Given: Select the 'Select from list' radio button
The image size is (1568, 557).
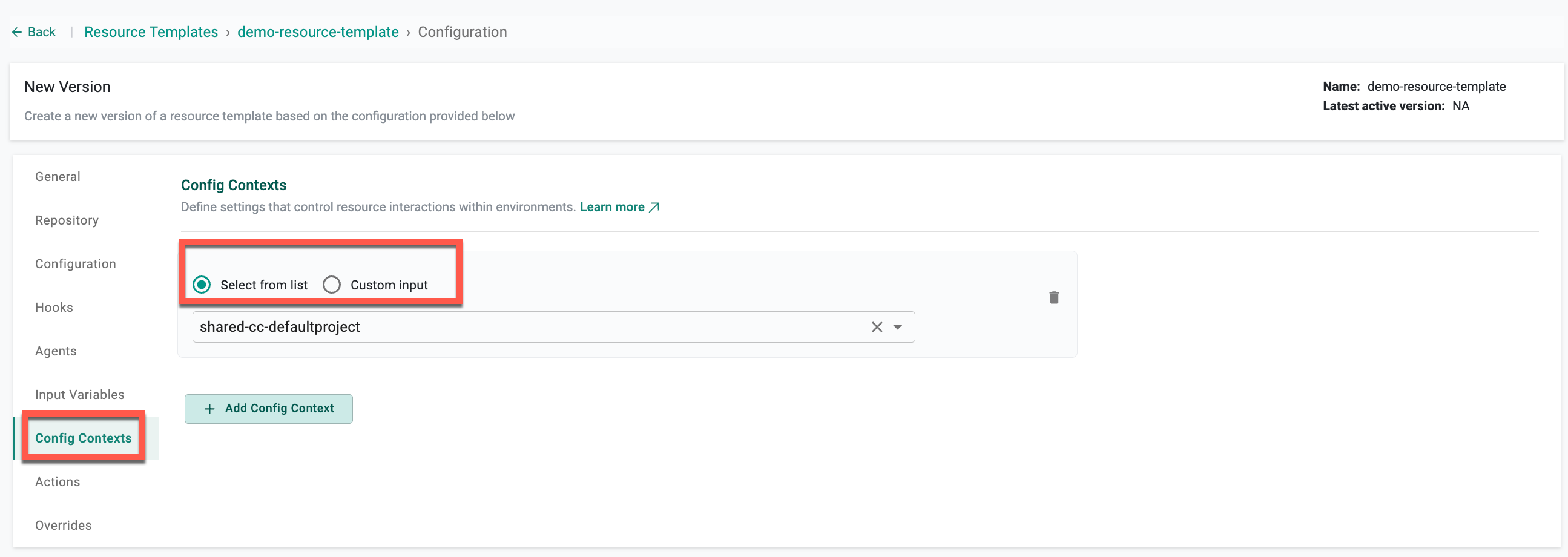Looking at the screenshot, I should 202,285.
